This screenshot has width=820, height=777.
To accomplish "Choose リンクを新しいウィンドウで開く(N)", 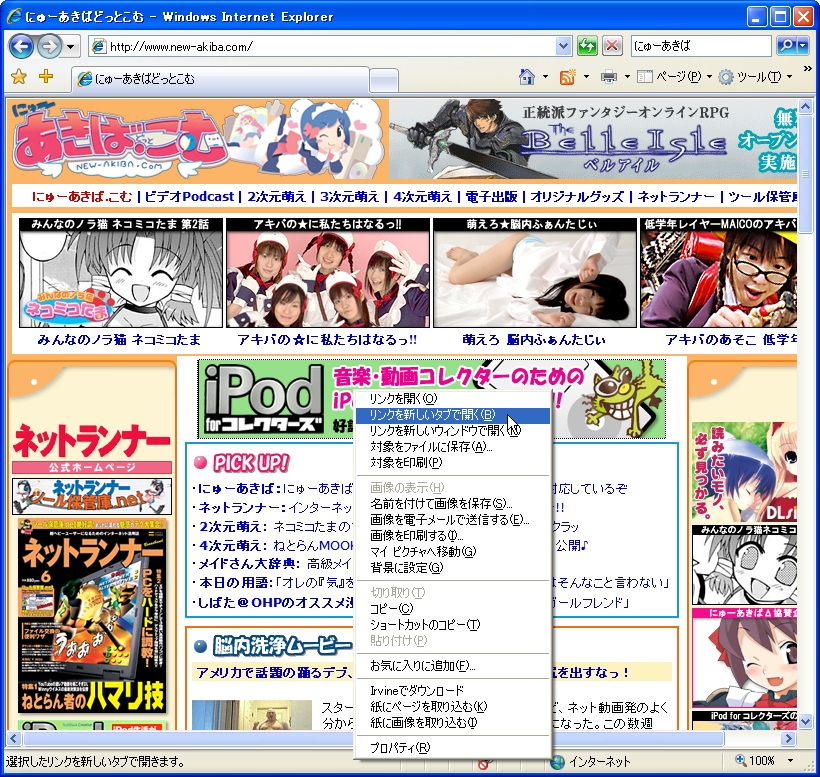I will [453, 430].
